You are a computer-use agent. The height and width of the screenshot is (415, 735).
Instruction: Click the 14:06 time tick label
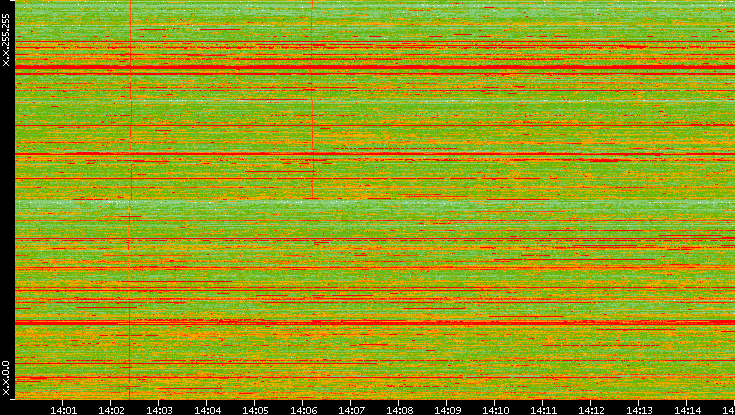[x=303, y=411]
